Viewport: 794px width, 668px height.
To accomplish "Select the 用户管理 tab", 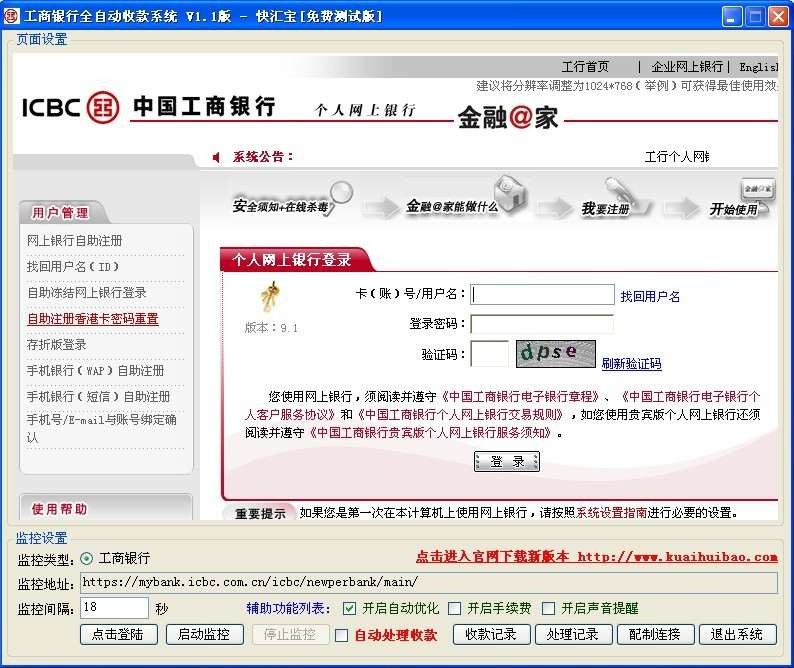I will [61, 213].
